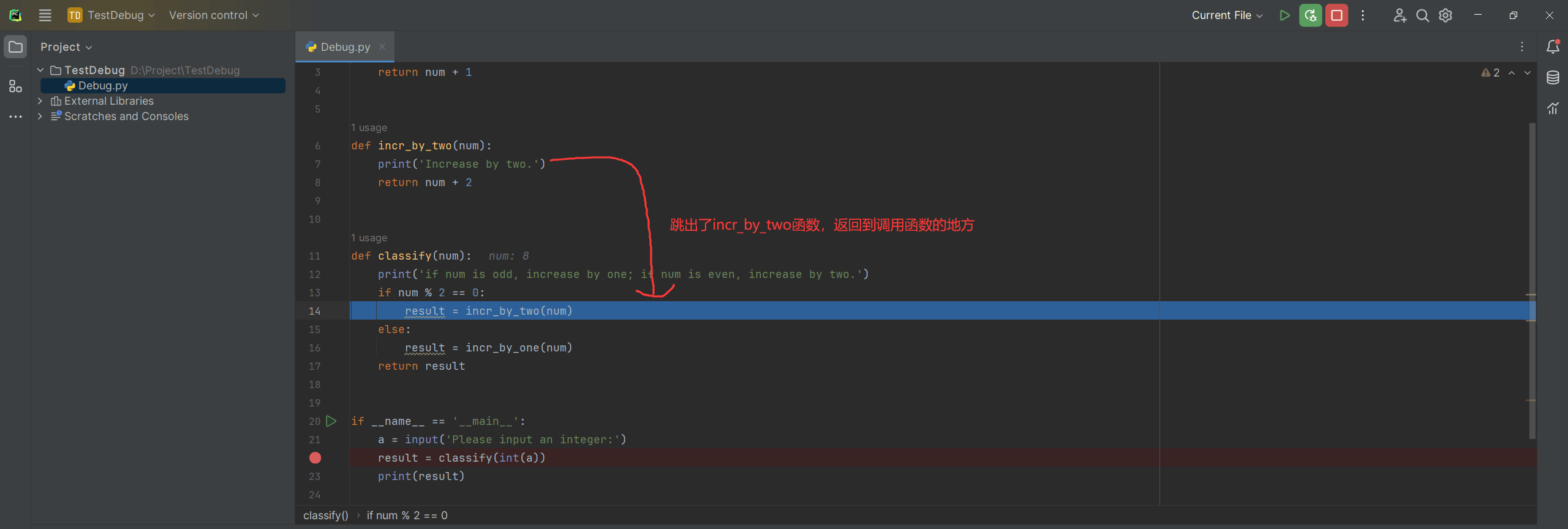
Task: Run the current file with green play icon
Action: (x=1284, y=15)
